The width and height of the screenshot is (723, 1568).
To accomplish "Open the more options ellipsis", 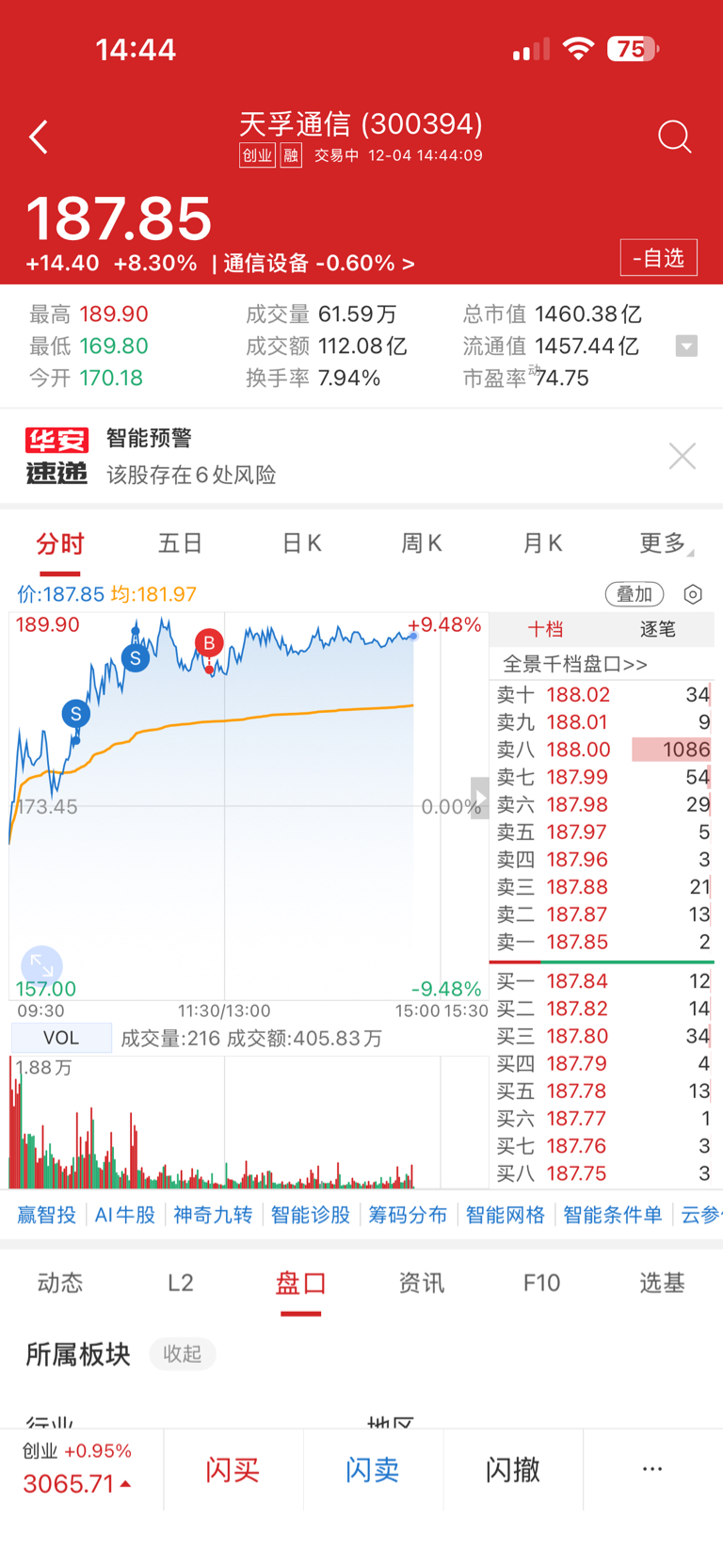I will tap(652, 1469).
